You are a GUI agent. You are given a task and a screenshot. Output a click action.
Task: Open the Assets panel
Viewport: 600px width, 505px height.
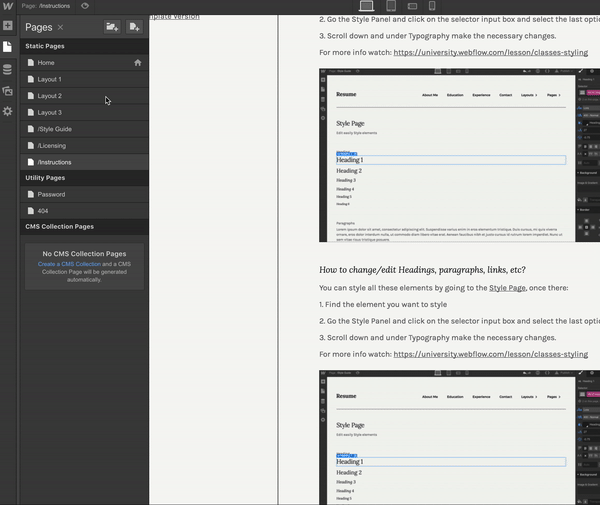[x=8, y=90]
